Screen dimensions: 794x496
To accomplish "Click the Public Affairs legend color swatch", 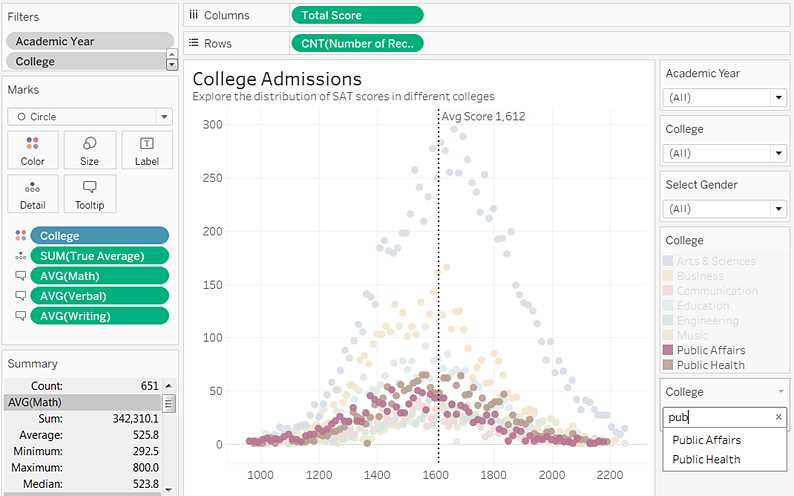I will pyautogui.click(x=669, y=350).
